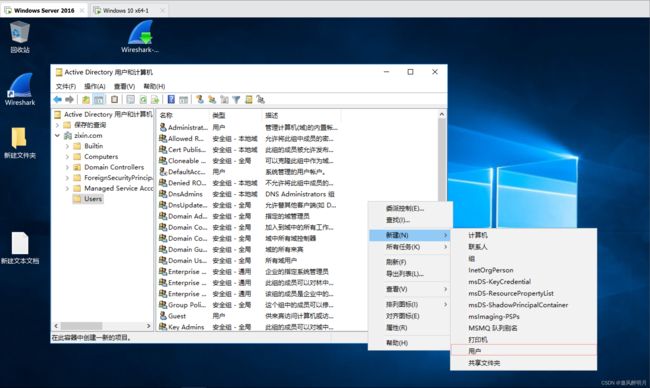Switch to the Windows Server 2016 VM tab

[x=44, y=10]
